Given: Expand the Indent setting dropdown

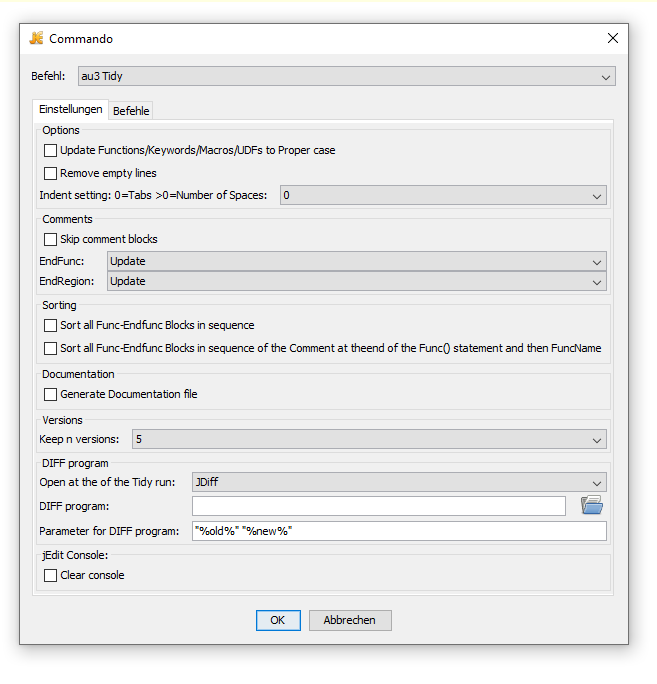Looking at the screenshot, I should pos(443,196).
